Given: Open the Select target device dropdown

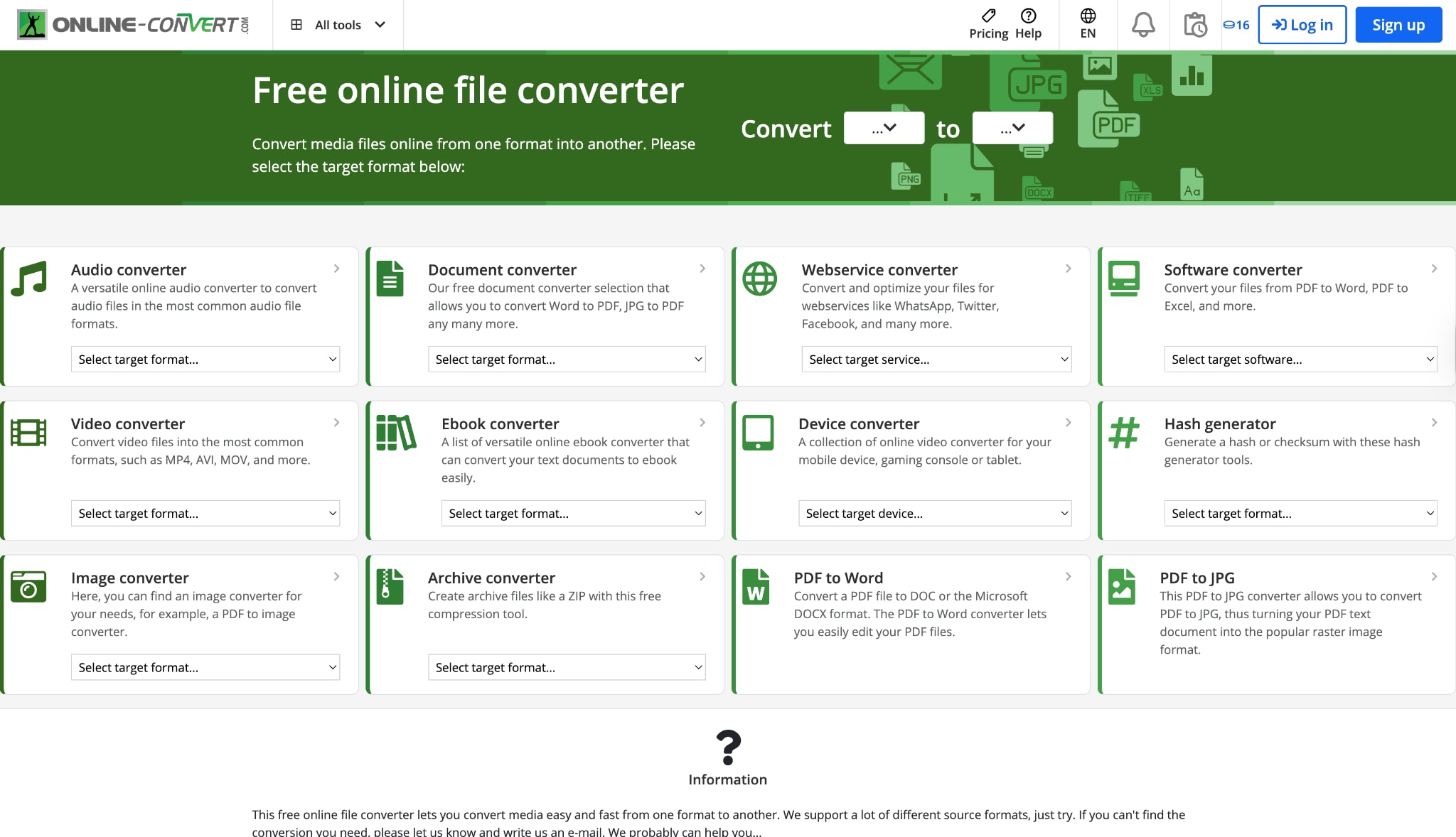Looking at the screenshot, I should 936,513.
